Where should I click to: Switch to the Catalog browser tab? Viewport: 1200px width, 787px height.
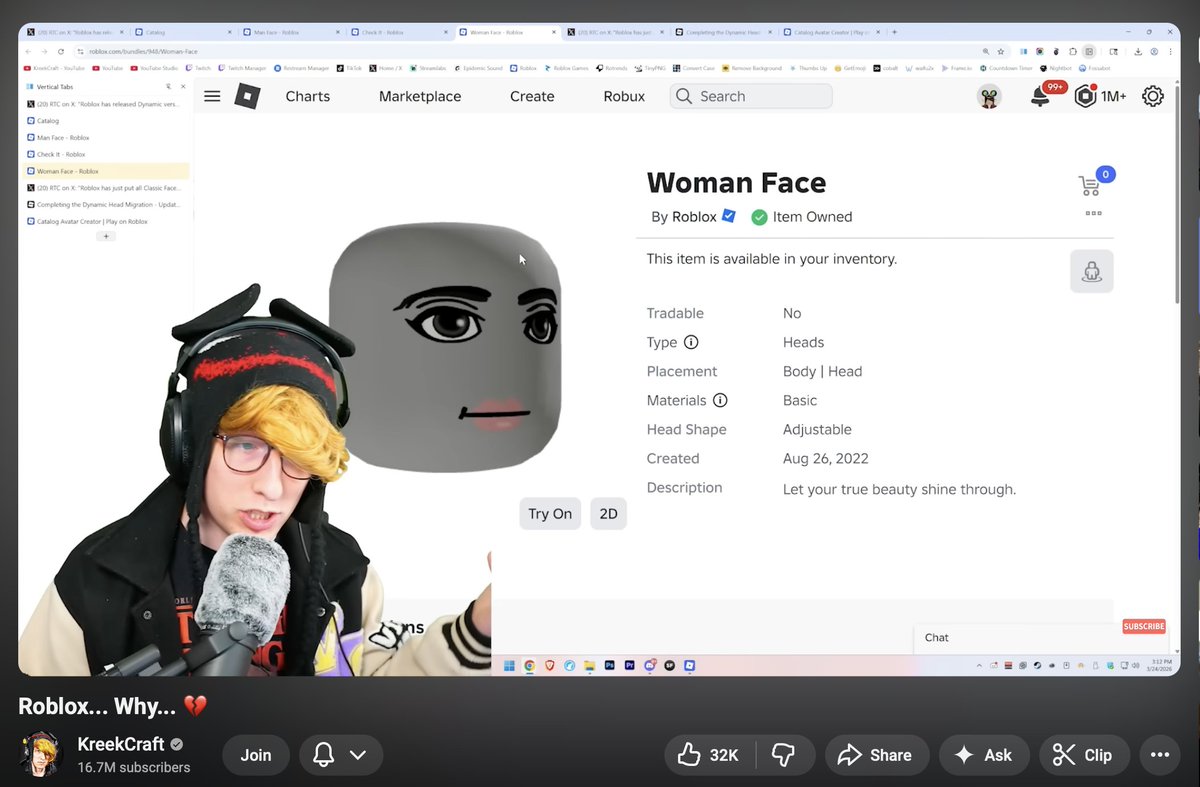coord(183,32)
